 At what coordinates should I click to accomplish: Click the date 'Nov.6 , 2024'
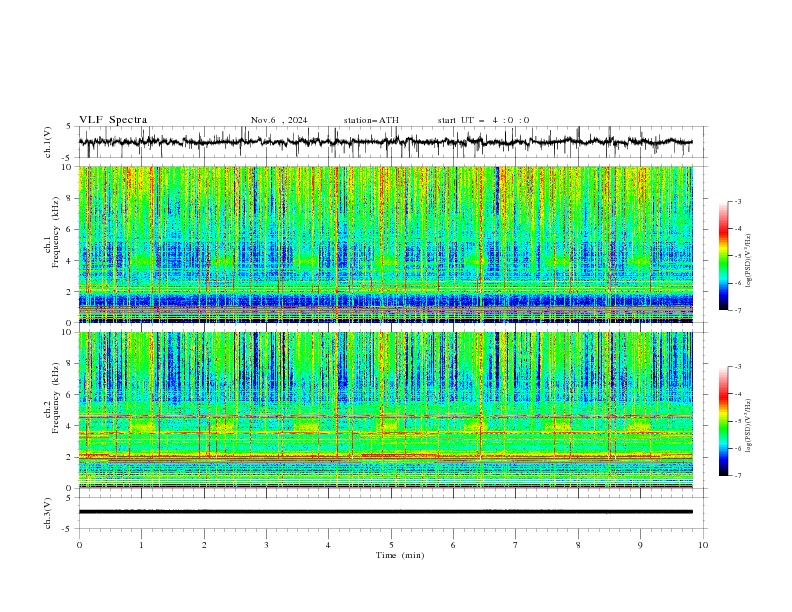pyautogui.click(x=279, y=120)
